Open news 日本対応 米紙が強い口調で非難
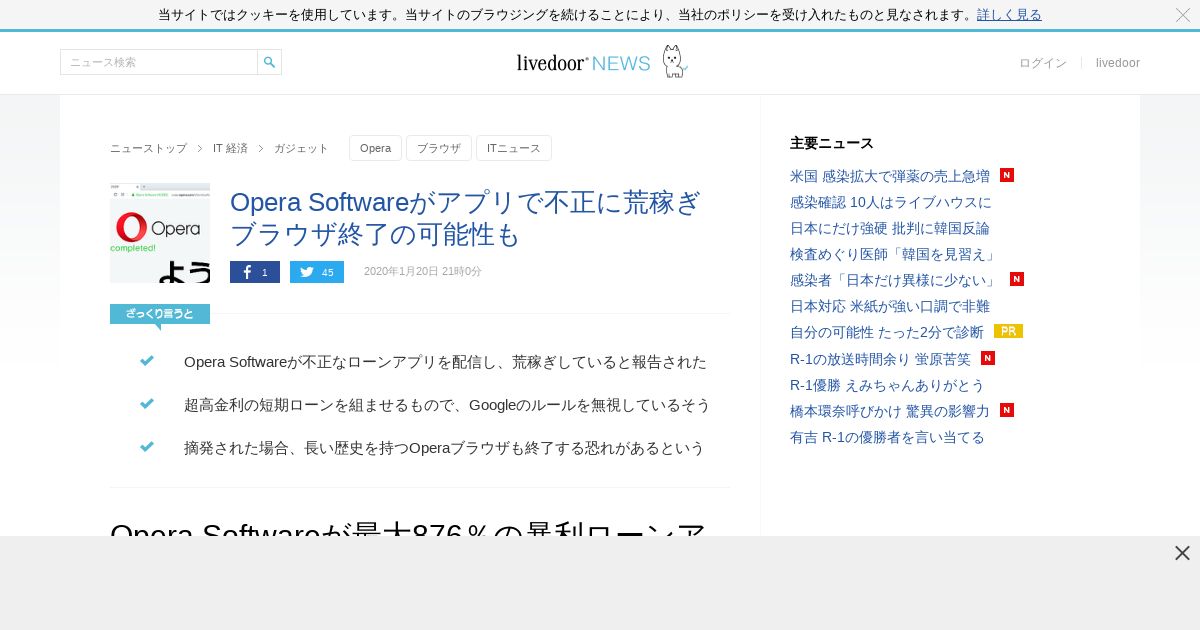1200x630 pixels. click(890, 306)
